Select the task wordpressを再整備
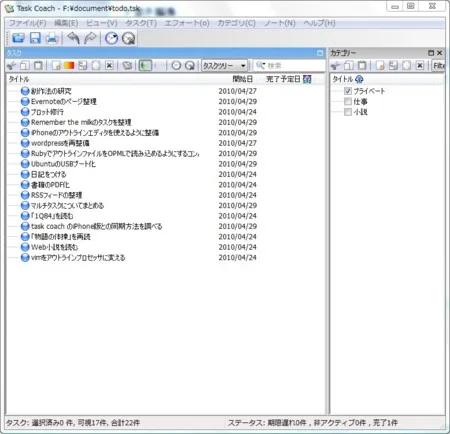This screenshot has width=450, height=434. click(x=60, y=143)
